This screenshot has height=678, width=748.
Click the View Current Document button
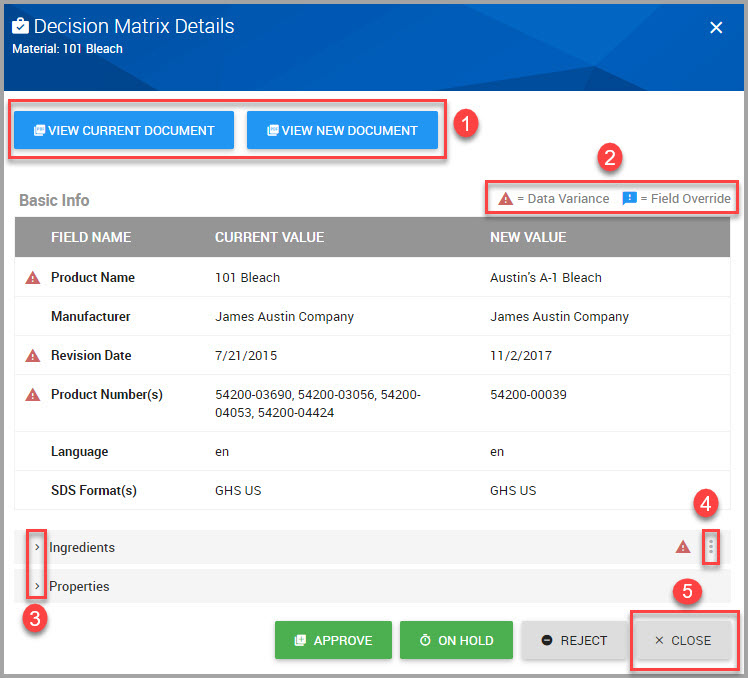[124, 130]
